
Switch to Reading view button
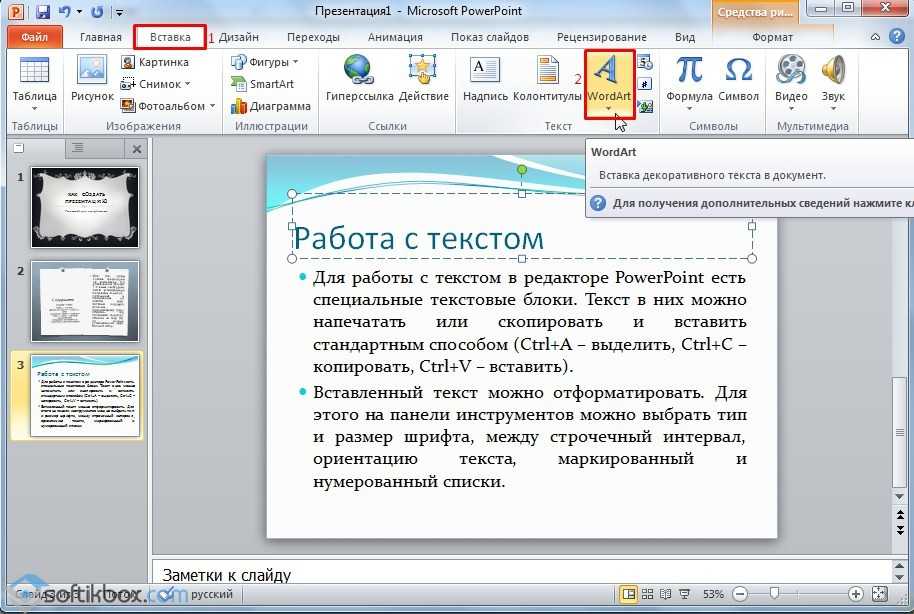(x=666, y=594)
